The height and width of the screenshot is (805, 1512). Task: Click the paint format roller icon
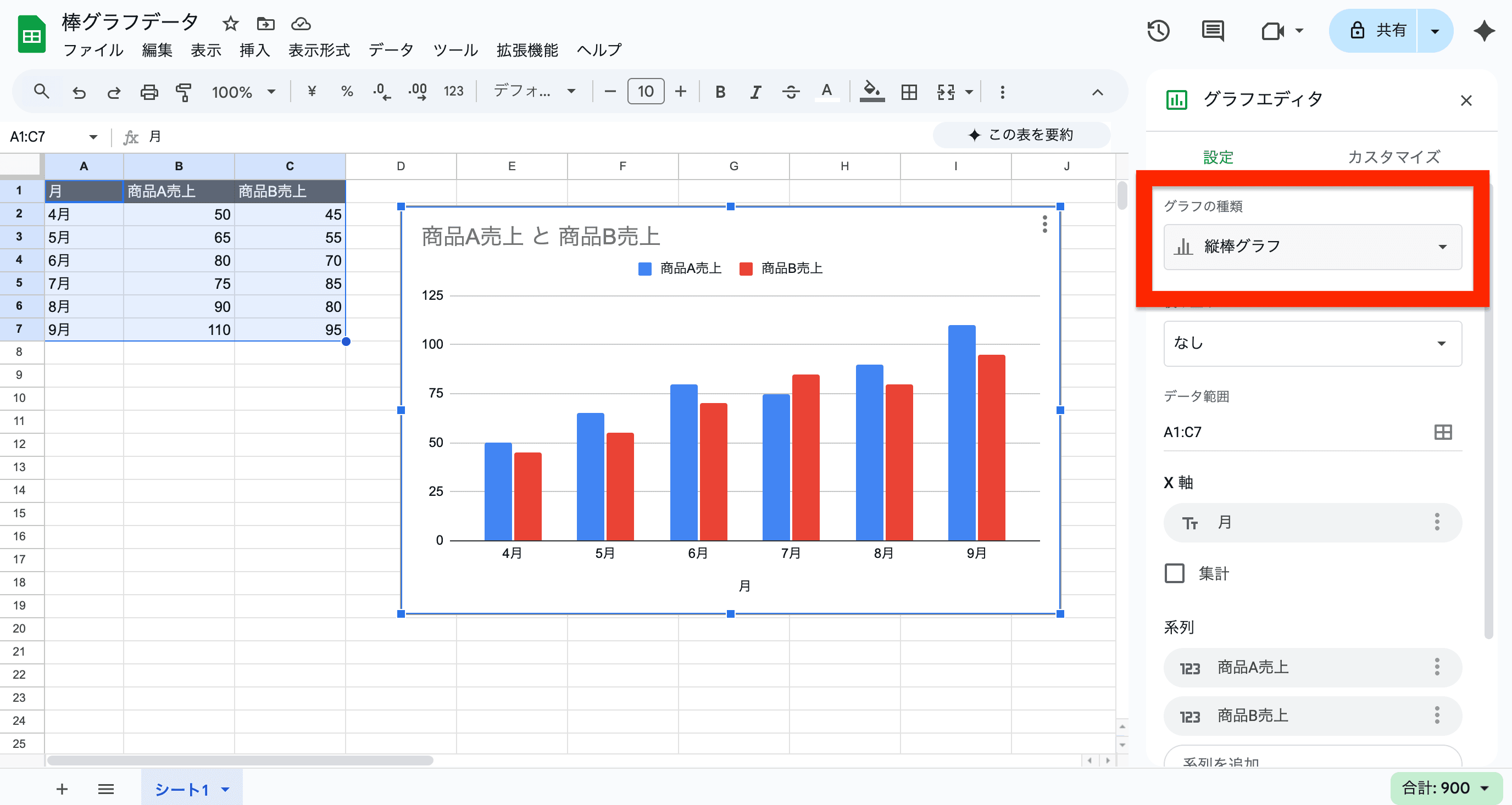click(x=184, y=92)
